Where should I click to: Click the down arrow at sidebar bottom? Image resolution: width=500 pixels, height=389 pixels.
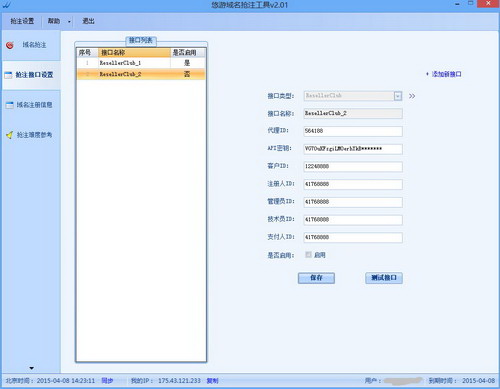tap(32, 368)
